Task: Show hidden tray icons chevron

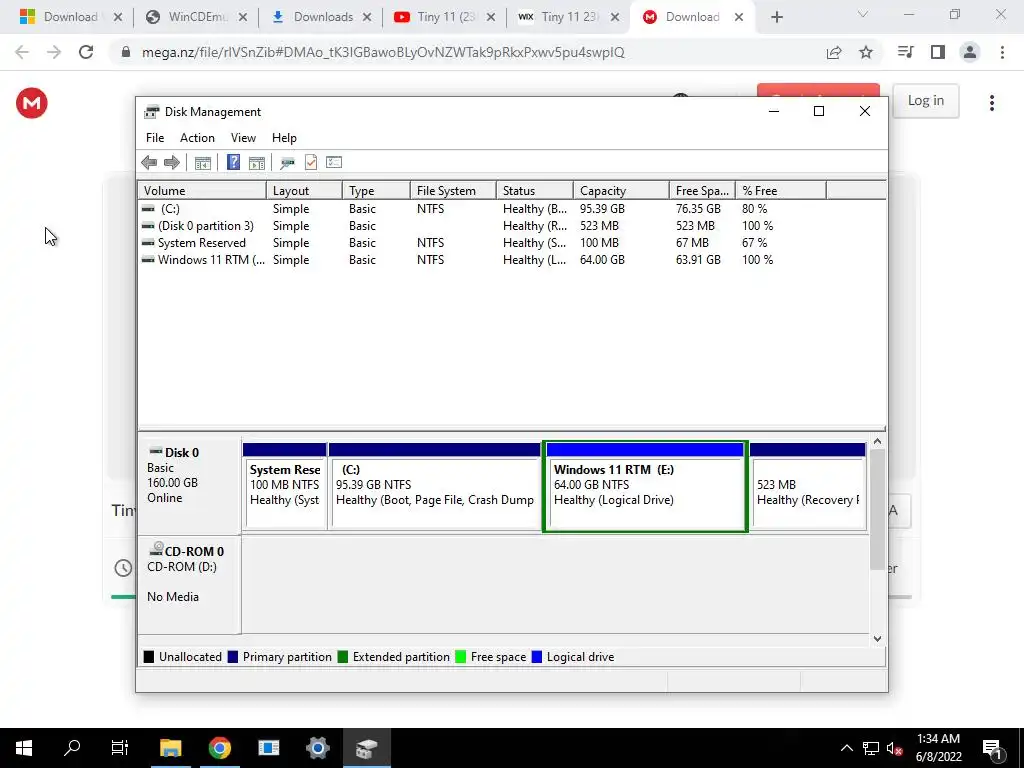Action: point(846,748)
